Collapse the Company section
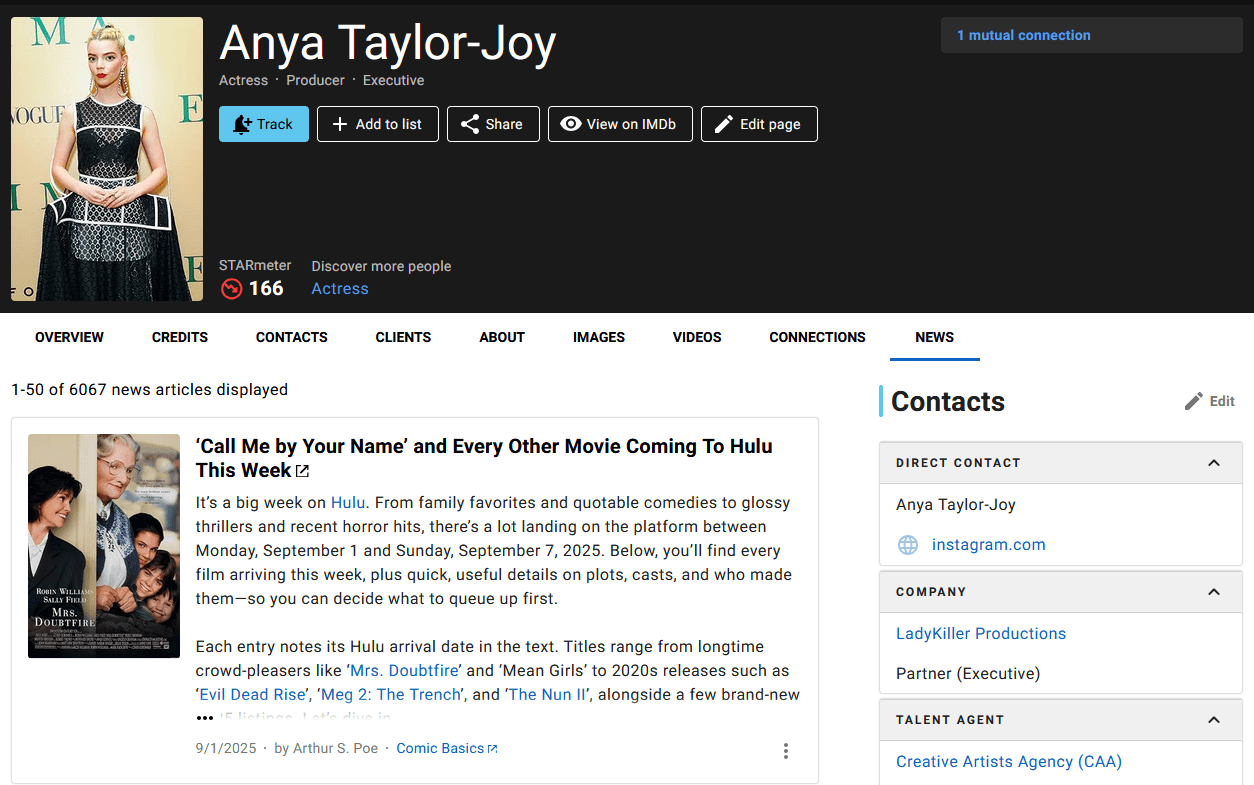Image resolution: width=1254 pixels, height=785 pixels. pyautogui.click(x=1214, y=592)
